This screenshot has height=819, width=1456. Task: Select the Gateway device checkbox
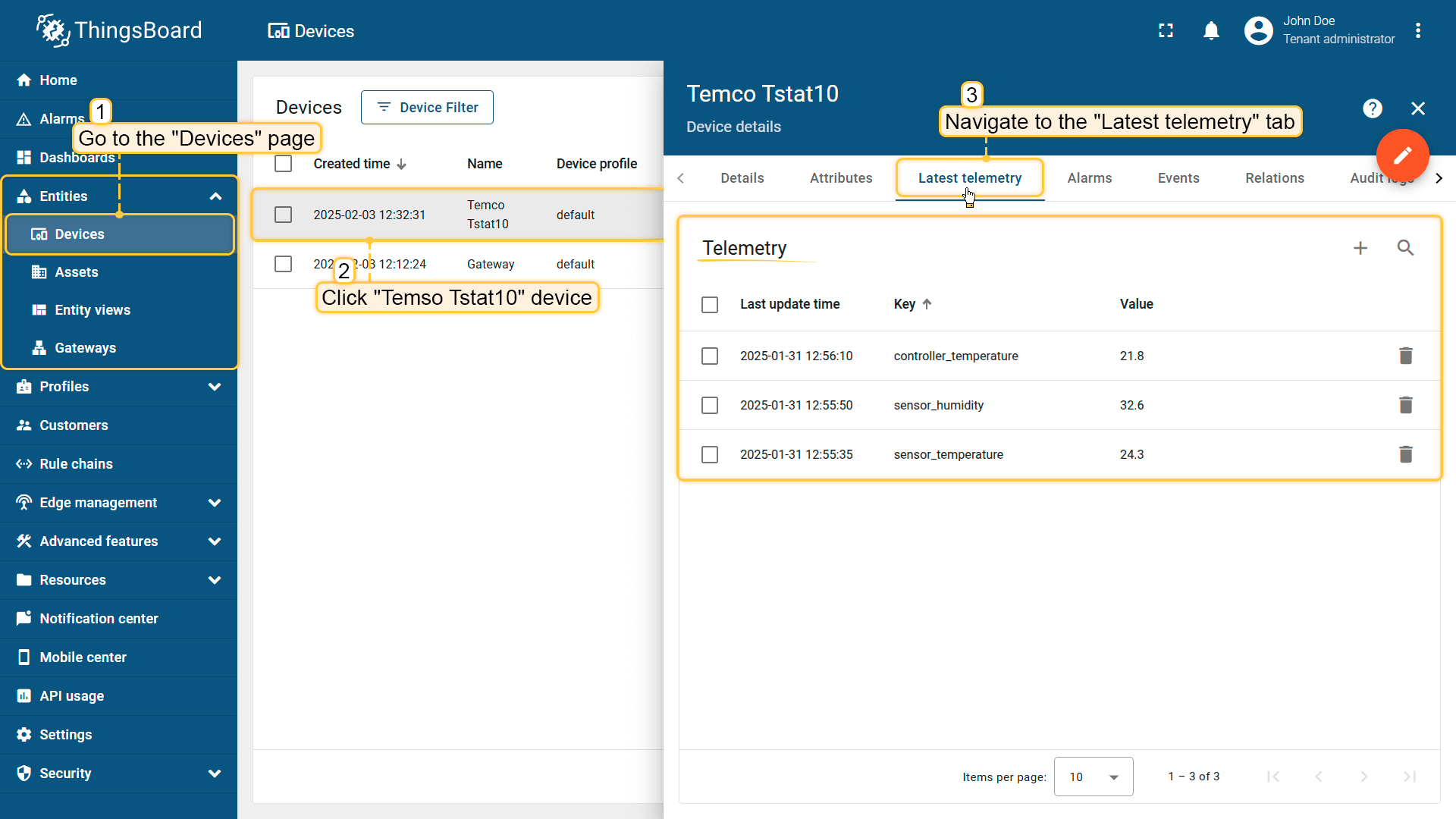[283, 264]
